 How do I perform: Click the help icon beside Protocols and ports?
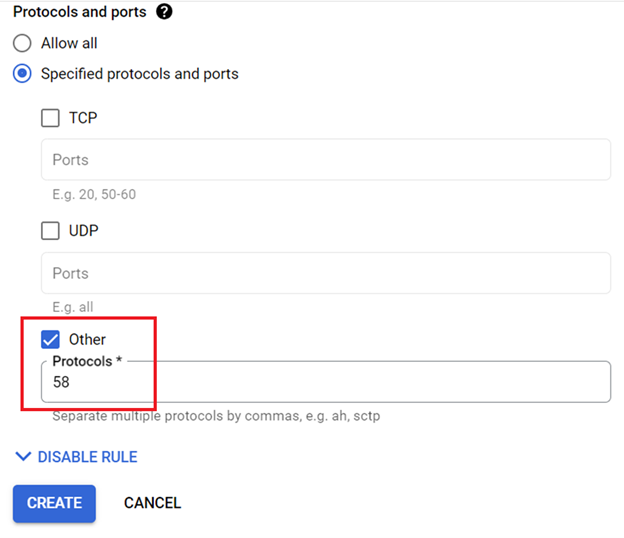(x=165, y=12)
